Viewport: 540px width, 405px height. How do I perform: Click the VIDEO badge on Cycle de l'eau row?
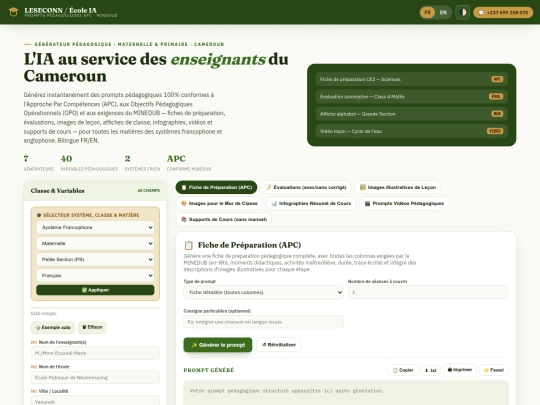pos(495,131)
